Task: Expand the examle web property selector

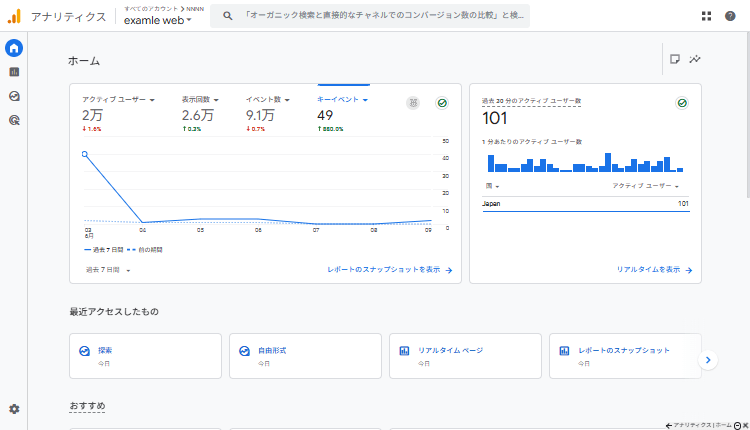Action: click(158, 20)
